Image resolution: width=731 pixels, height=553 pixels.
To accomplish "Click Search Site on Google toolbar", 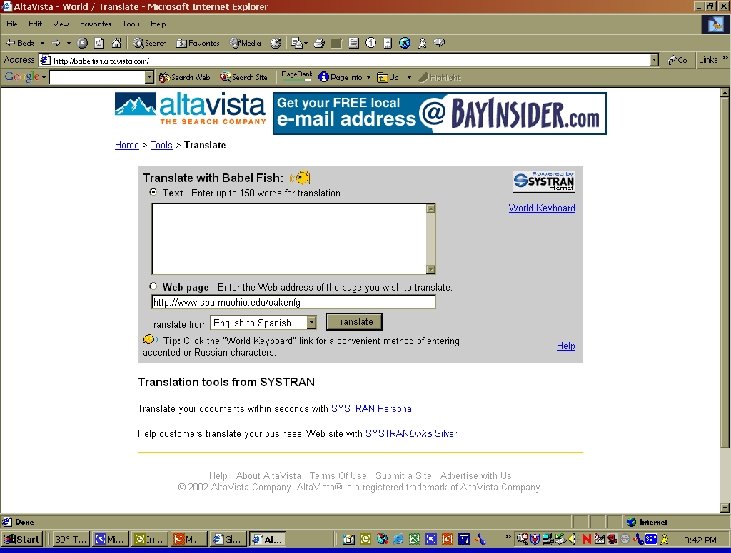I will (244, 77).
